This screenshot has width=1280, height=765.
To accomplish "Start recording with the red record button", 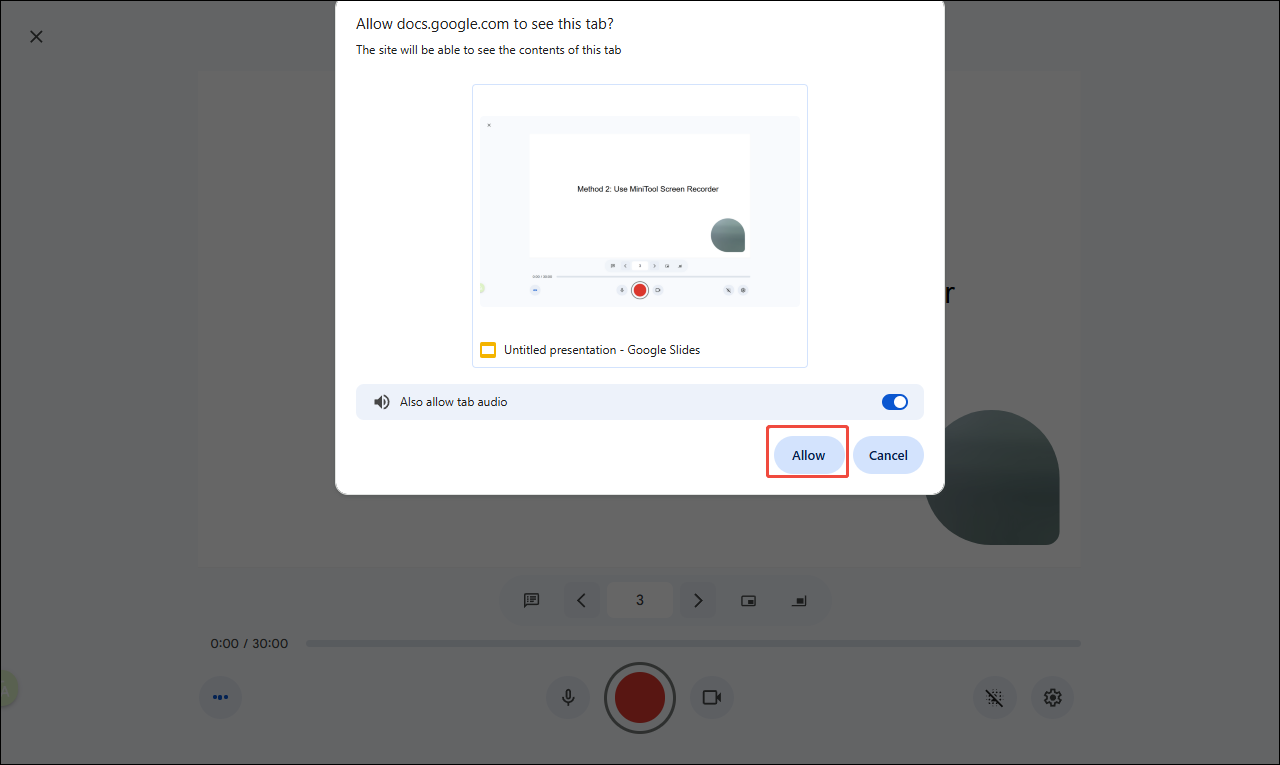I will coord(639,697).
